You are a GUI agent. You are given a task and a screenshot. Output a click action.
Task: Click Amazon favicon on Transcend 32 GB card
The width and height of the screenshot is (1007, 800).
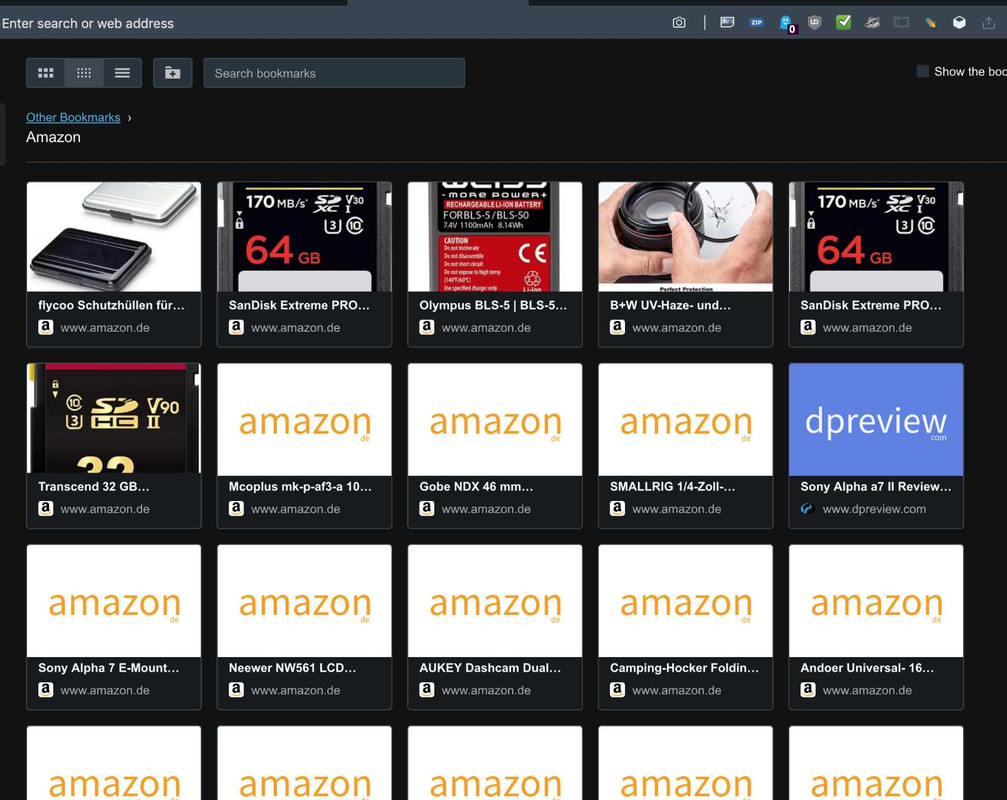pos(46,509)
